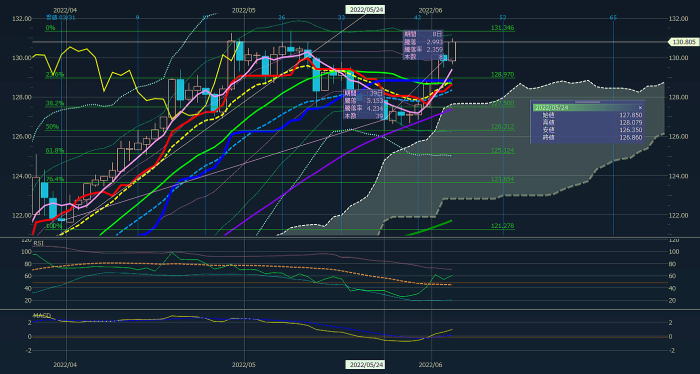Select the 127.850 opening value row

coord(588,114)
